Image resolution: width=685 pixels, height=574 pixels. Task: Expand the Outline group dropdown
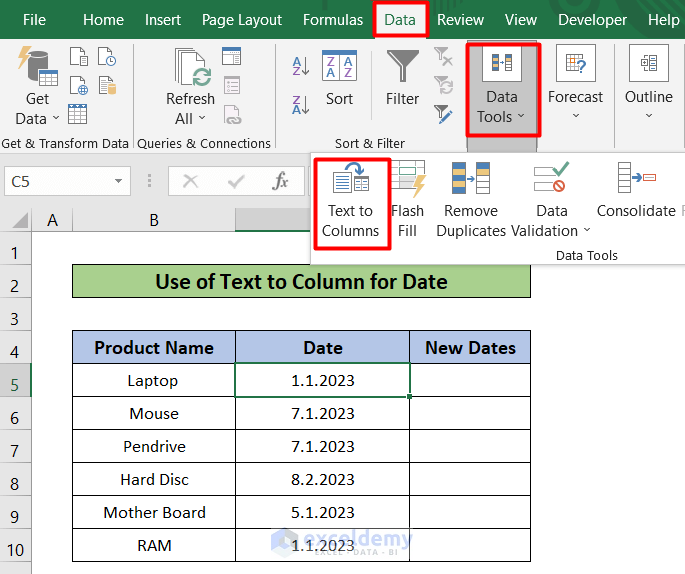[649, 115]
